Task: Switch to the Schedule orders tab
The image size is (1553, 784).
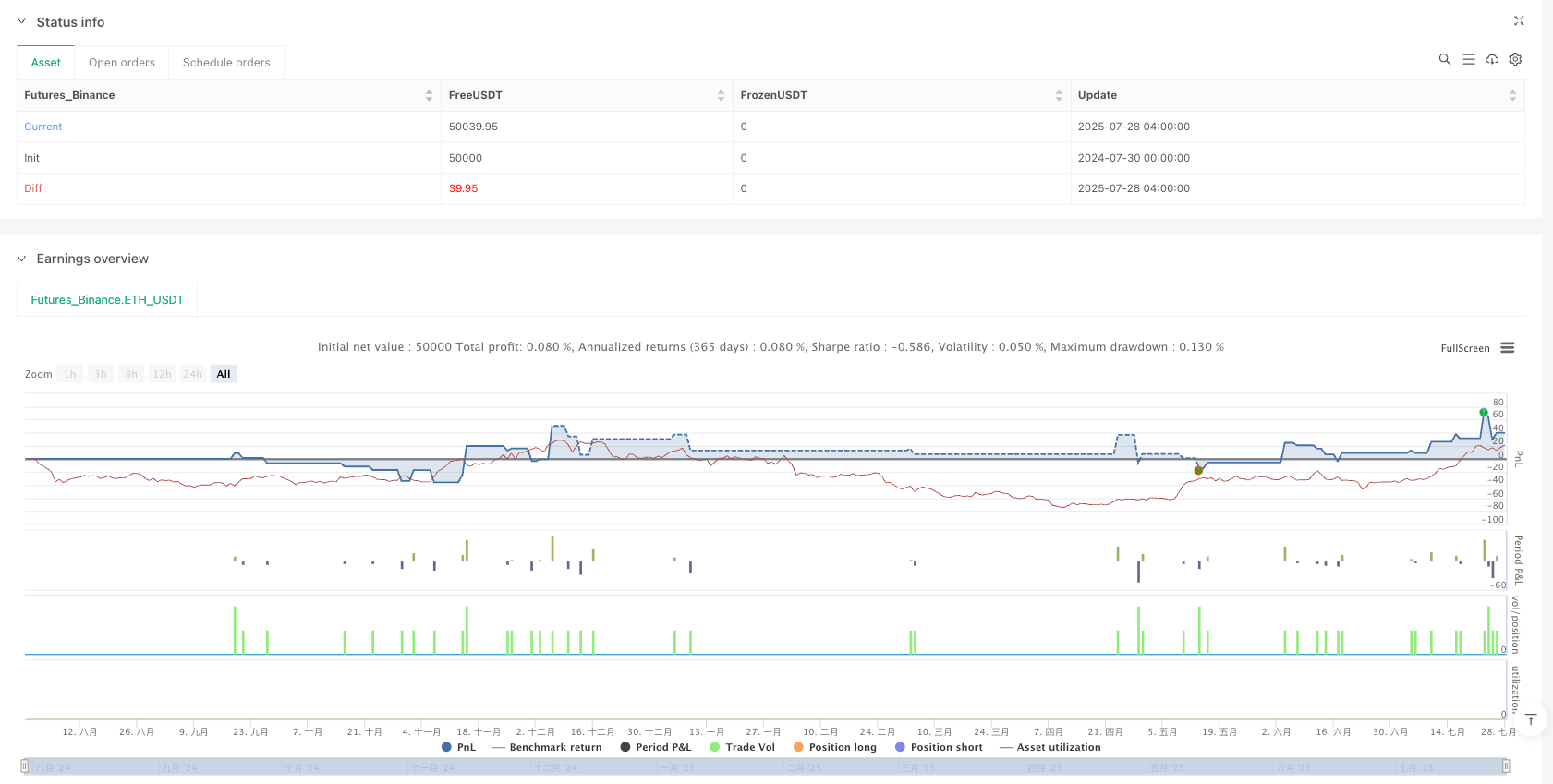Action: point(226,63)
